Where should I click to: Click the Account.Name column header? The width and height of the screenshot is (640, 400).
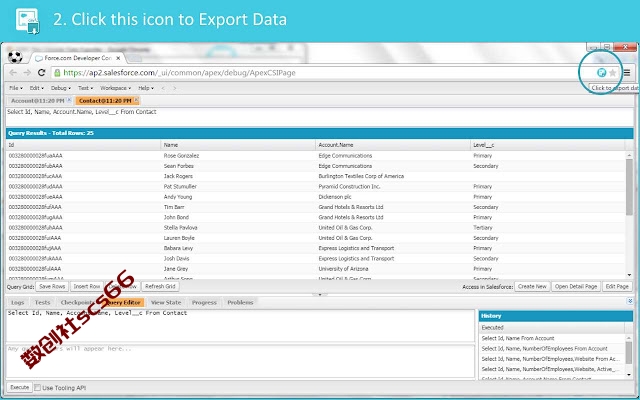[x=393, y=145]
